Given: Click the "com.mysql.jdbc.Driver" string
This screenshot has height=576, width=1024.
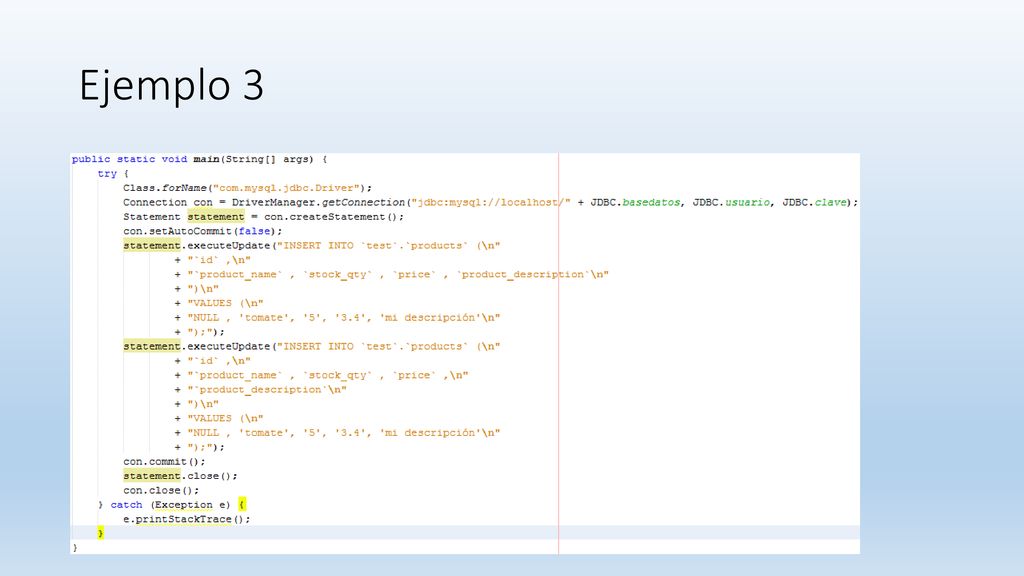Looking at the screenshot, I should click(287, 188).
